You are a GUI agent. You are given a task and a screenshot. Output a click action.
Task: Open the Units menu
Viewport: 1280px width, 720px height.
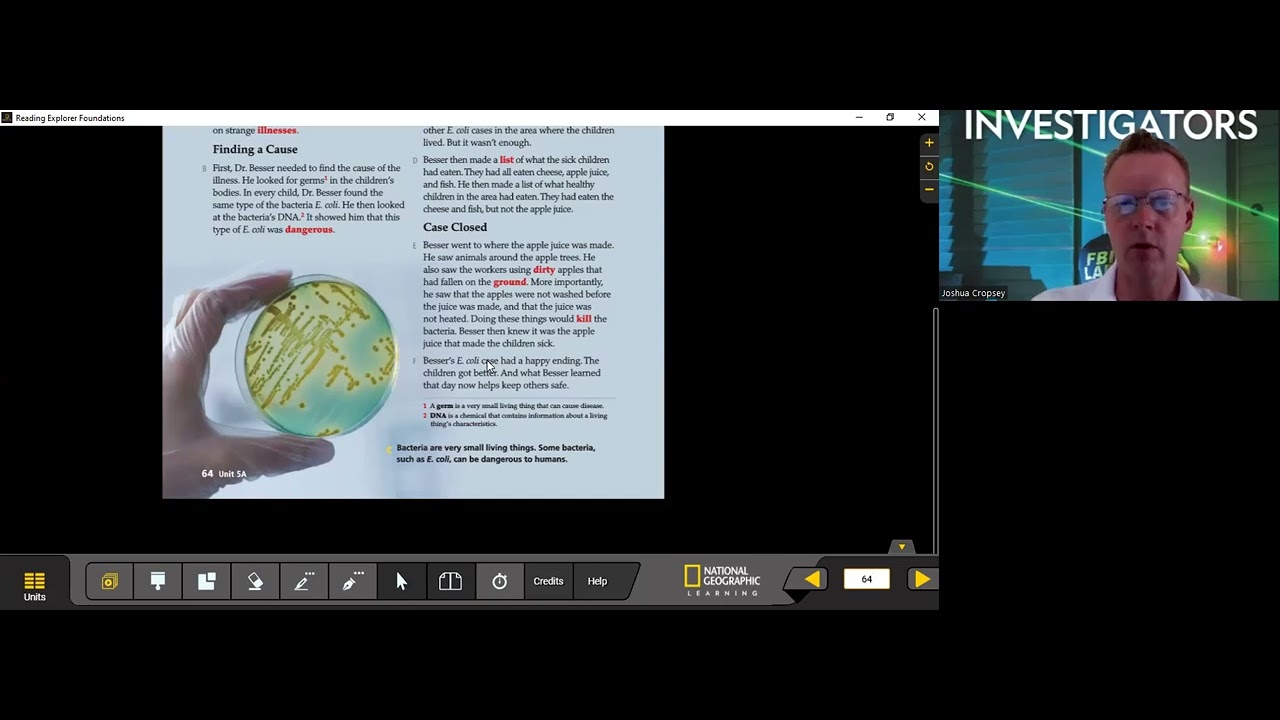[x=35, y=586]
